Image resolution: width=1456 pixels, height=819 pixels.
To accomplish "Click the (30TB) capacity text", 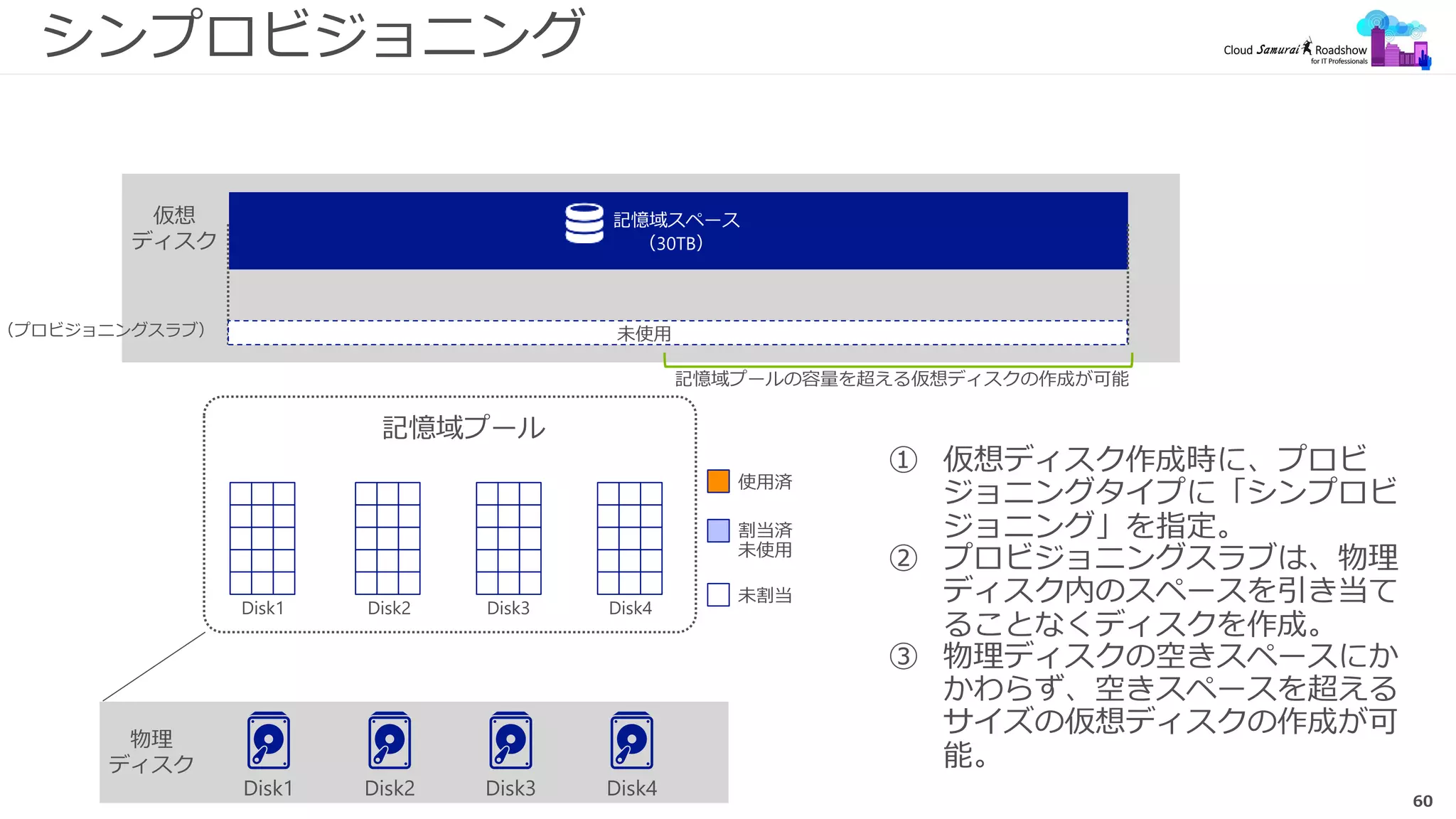I will pyautogui.click(x=676, y=243).
